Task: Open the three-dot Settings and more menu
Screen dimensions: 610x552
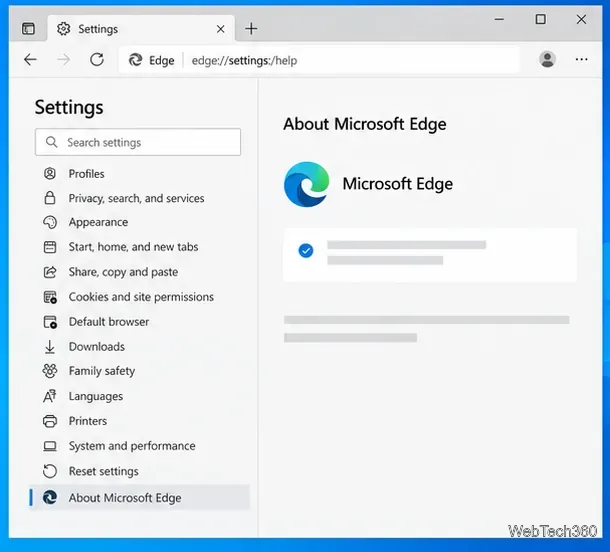Action: click(x=581, y=60)
